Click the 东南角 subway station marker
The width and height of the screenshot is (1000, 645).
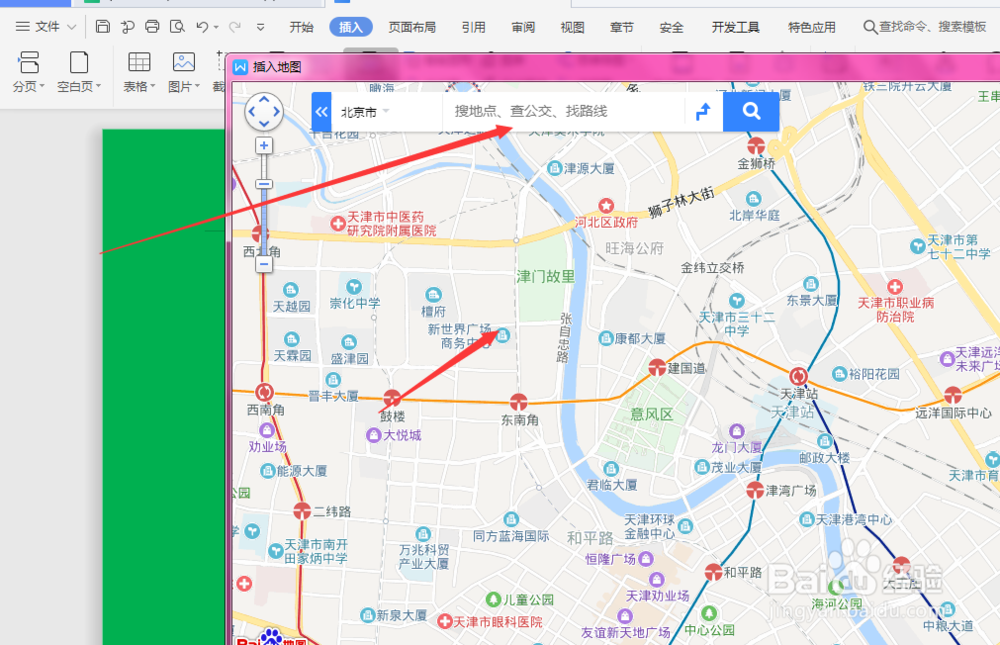click(x=518, y=401)
